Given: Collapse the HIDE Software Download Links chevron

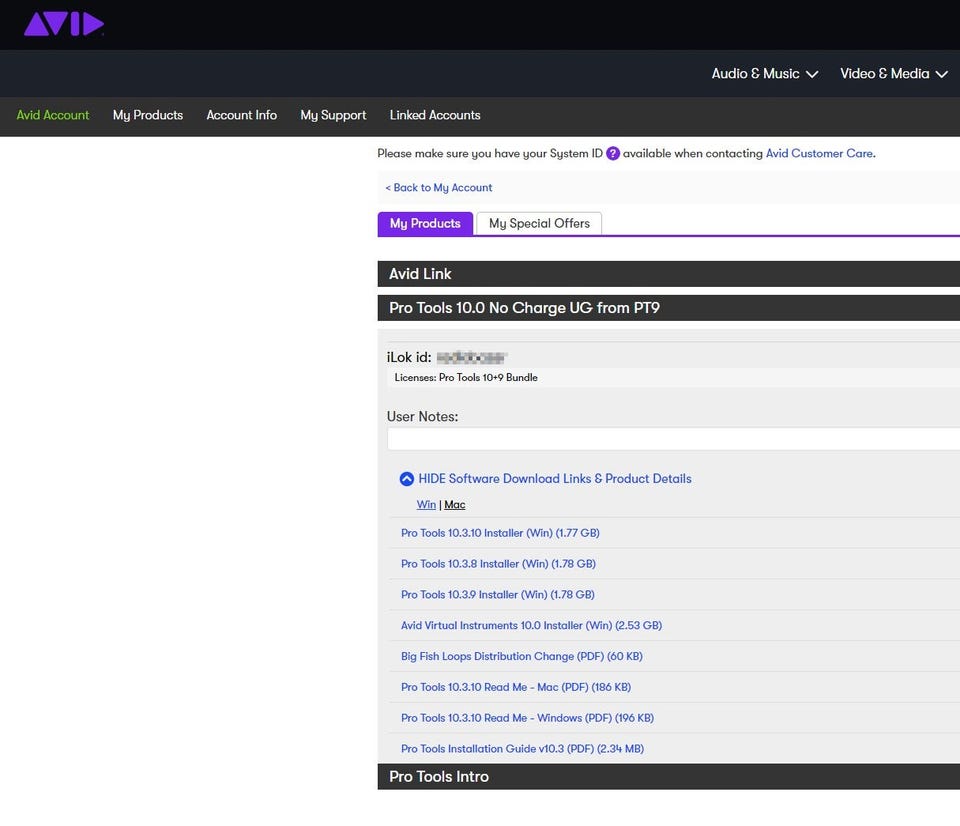Looking at the screenshot, I should [407, 479].
